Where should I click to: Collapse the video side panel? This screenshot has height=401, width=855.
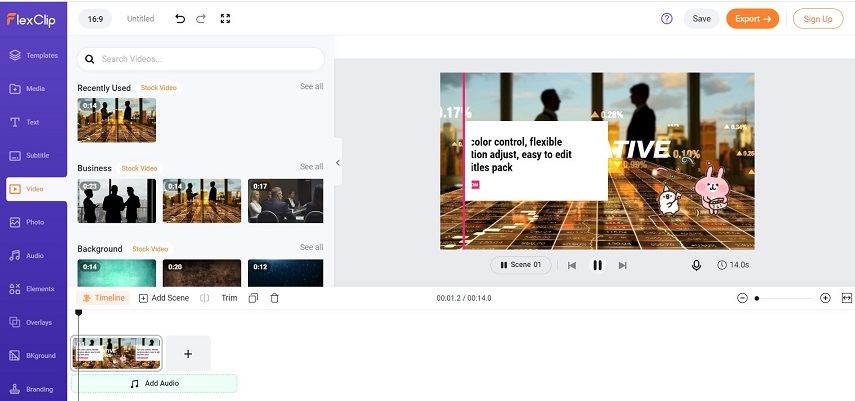tap(338, 162)
